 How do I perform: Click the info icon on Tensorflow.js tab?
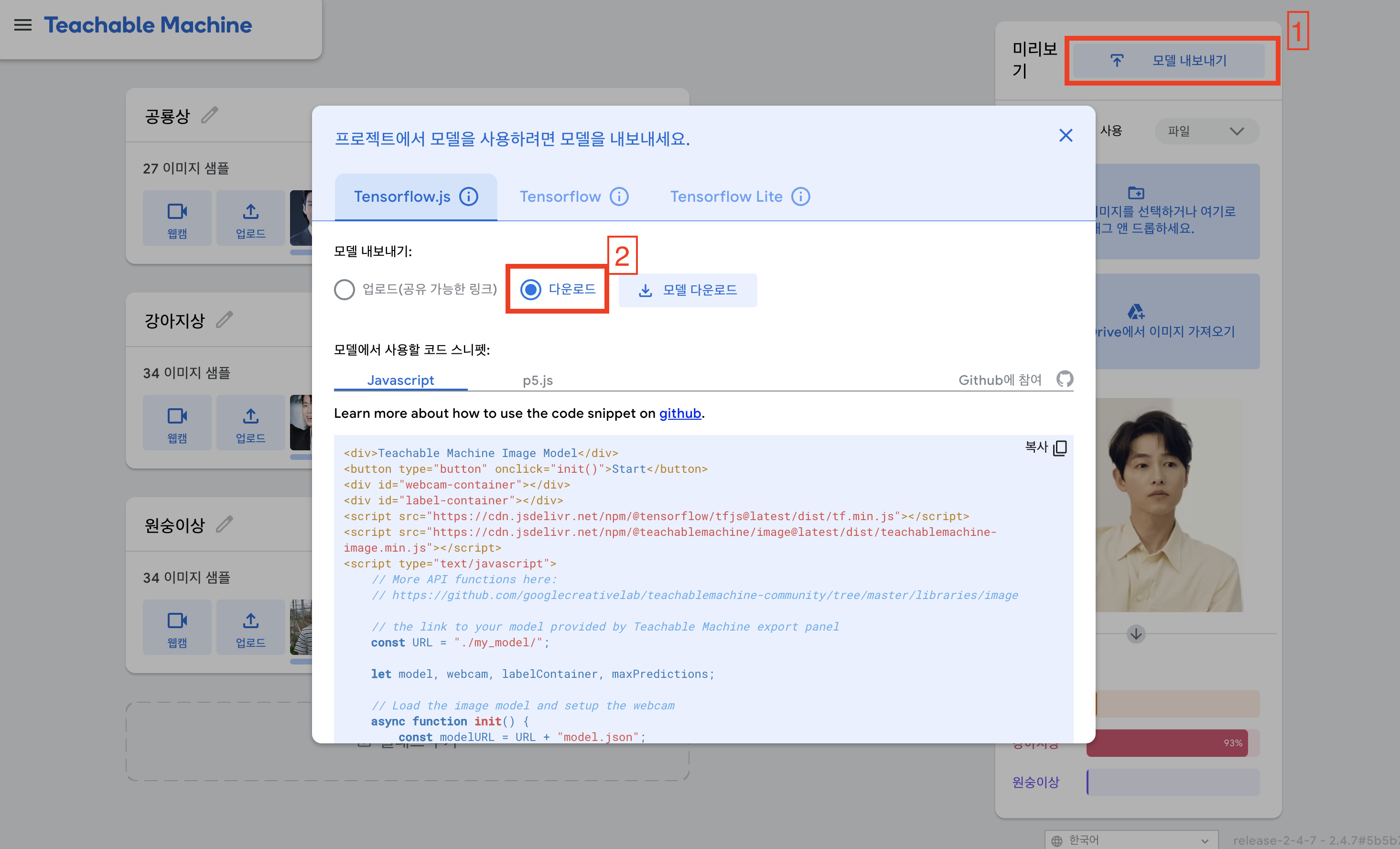point(469,196)
